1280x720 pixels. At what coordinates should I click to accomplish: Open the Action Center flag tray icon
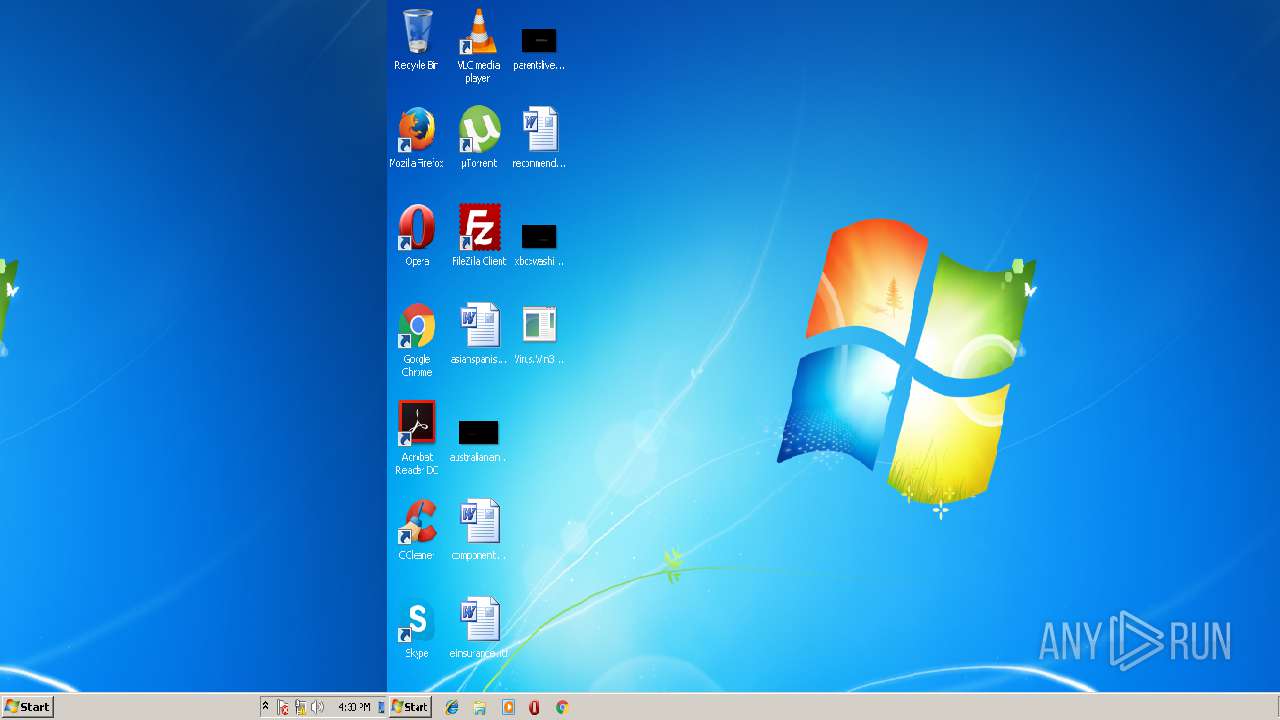pos(283,707)
